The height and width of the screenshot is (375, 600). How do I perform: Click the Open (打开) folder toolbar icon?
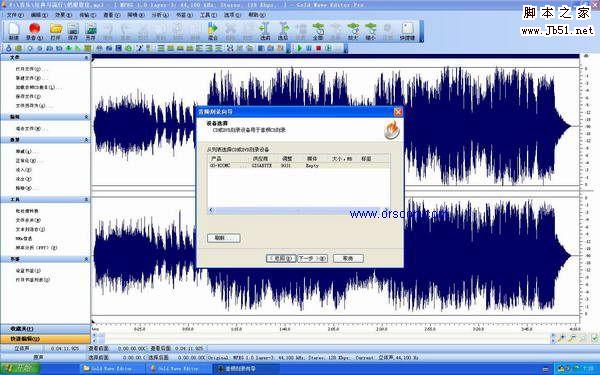tap(56, 31)
